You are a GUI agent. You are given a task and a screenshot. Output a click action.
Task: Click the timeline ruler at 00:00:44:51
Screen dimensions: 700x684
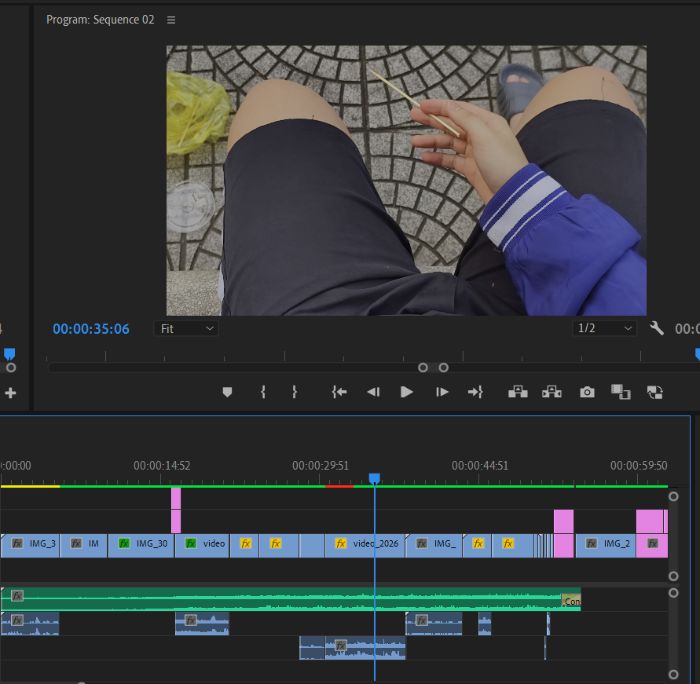click(x=480, y=466)
